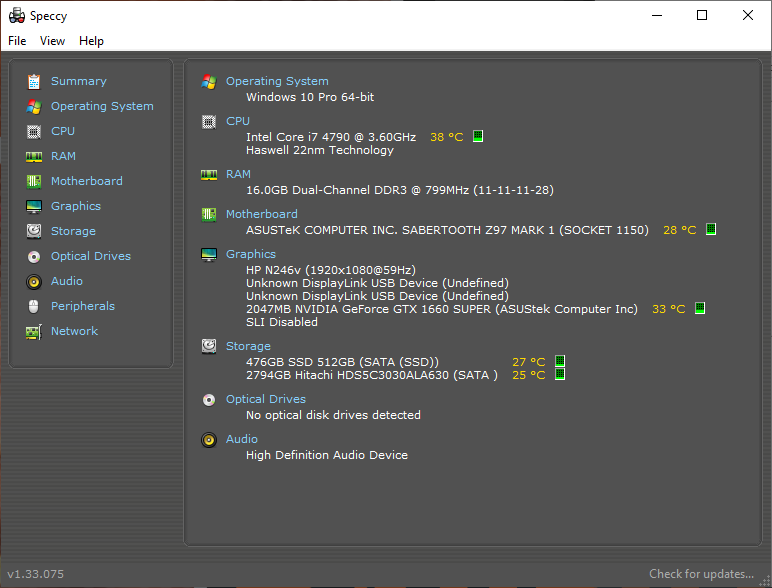
Task: Click the window resize grip at corner
Action: click(x=766, y=582)
